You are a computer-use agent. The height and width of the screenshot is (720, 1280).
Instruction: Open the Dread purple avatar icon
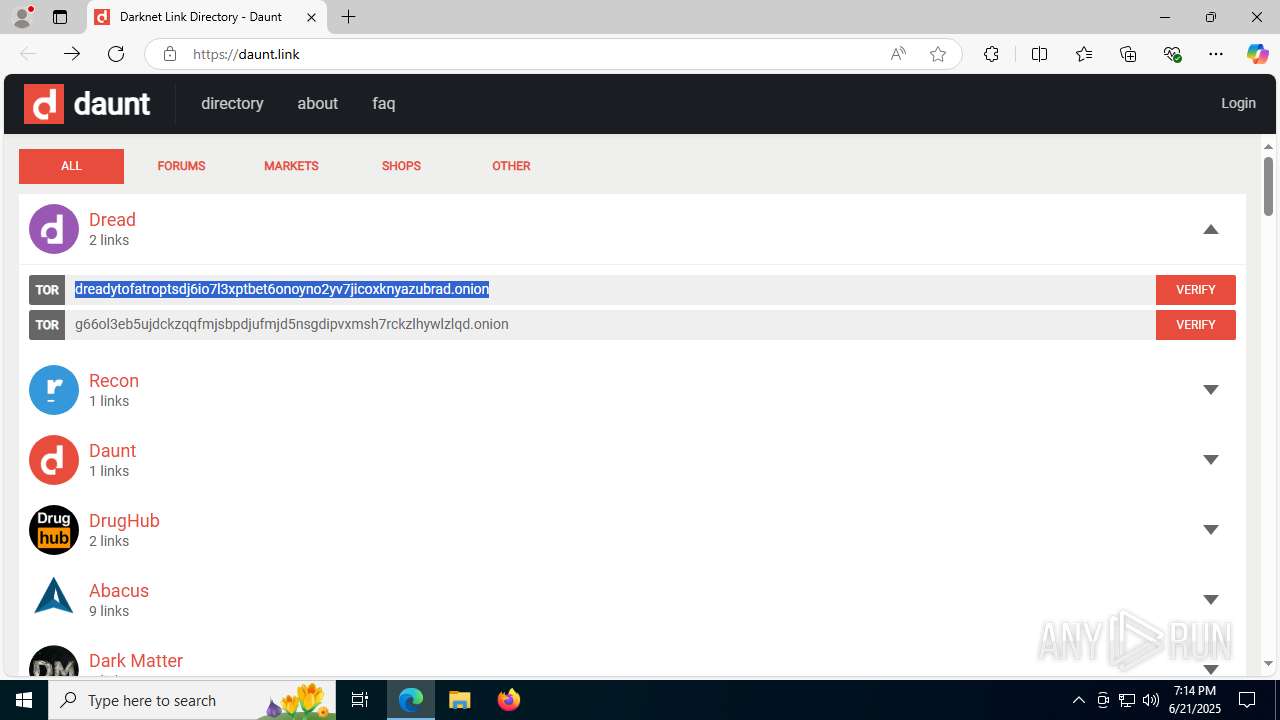tap(54, 229)
